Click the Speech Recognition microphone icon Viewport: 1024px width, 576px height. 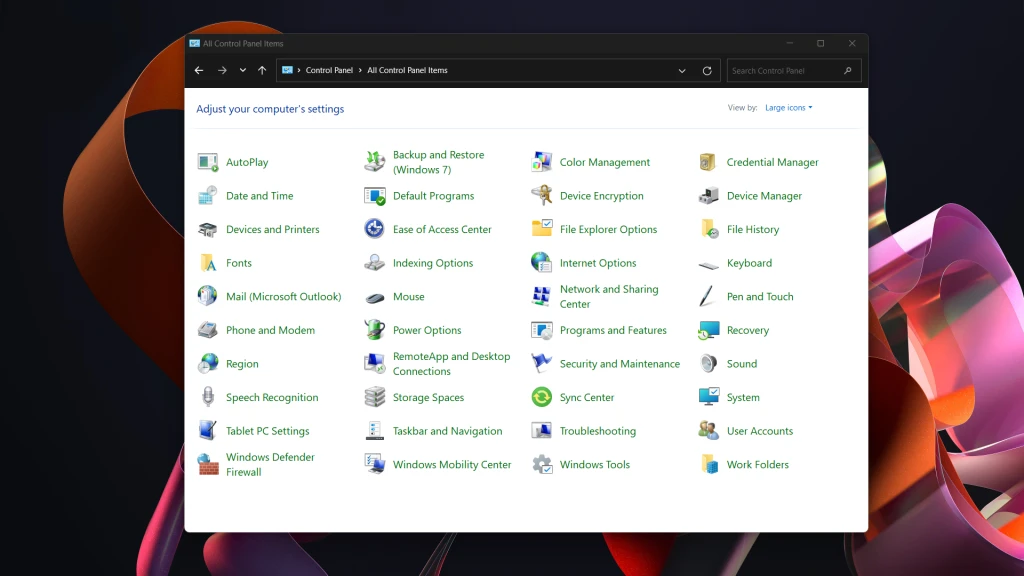click(208, 398)
